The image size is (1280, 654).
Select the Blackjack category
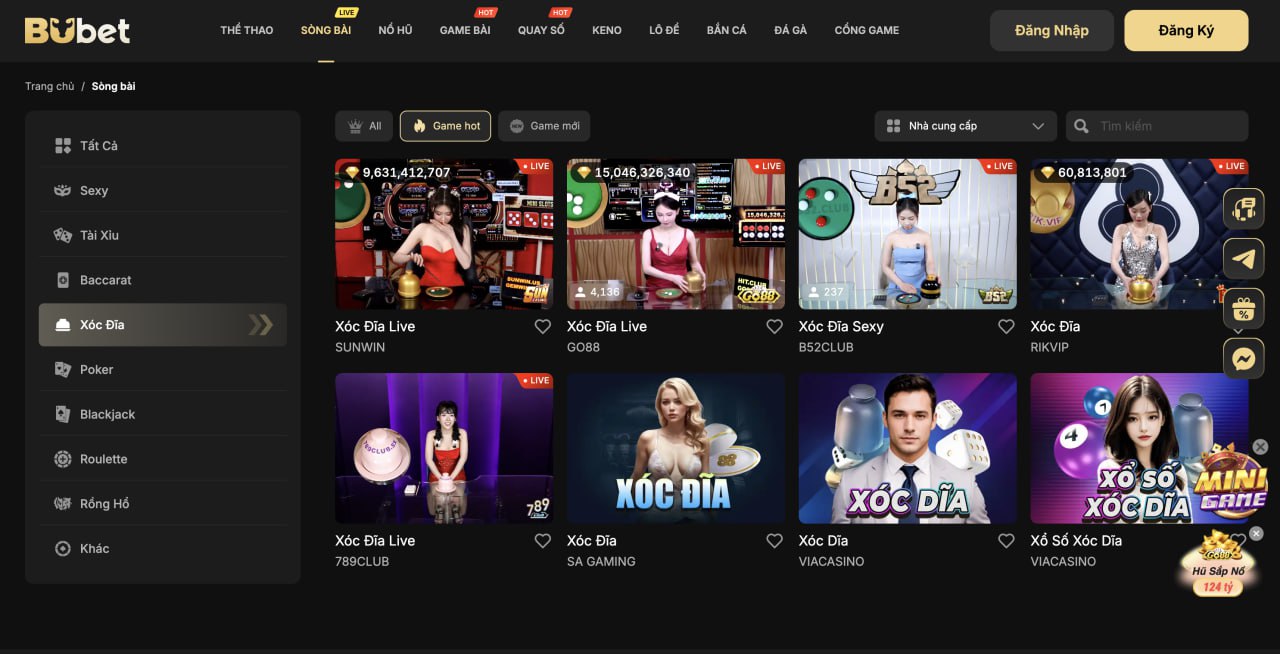[163, 414]
